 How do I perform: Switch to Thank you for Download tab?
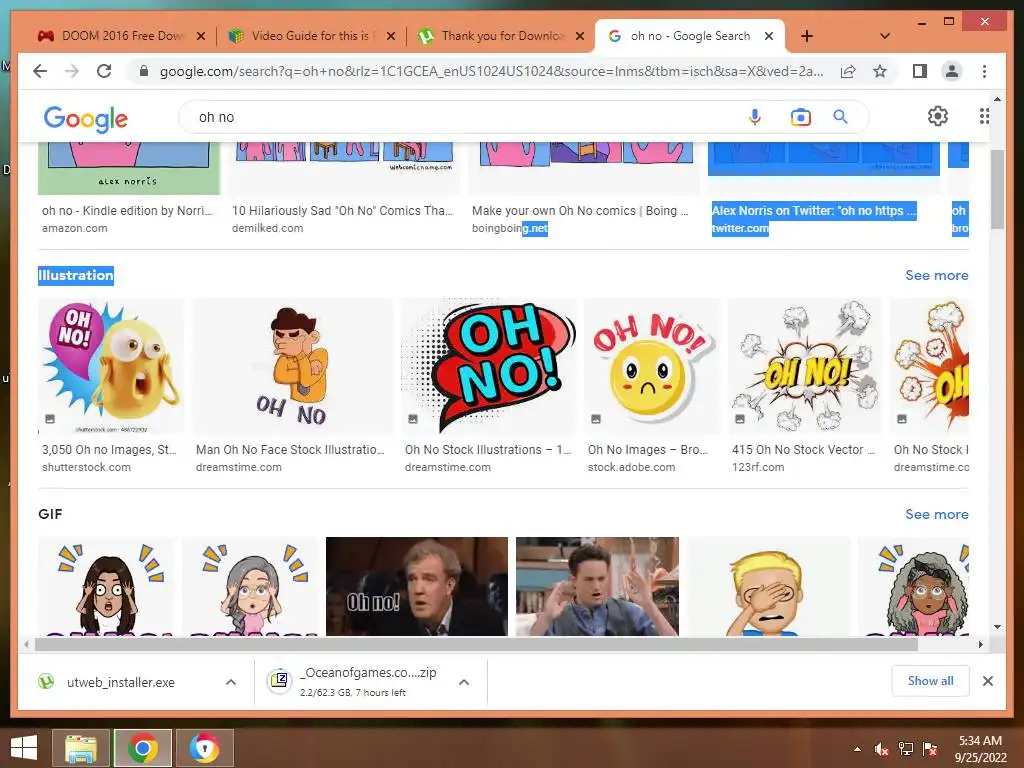coord(500,36)
